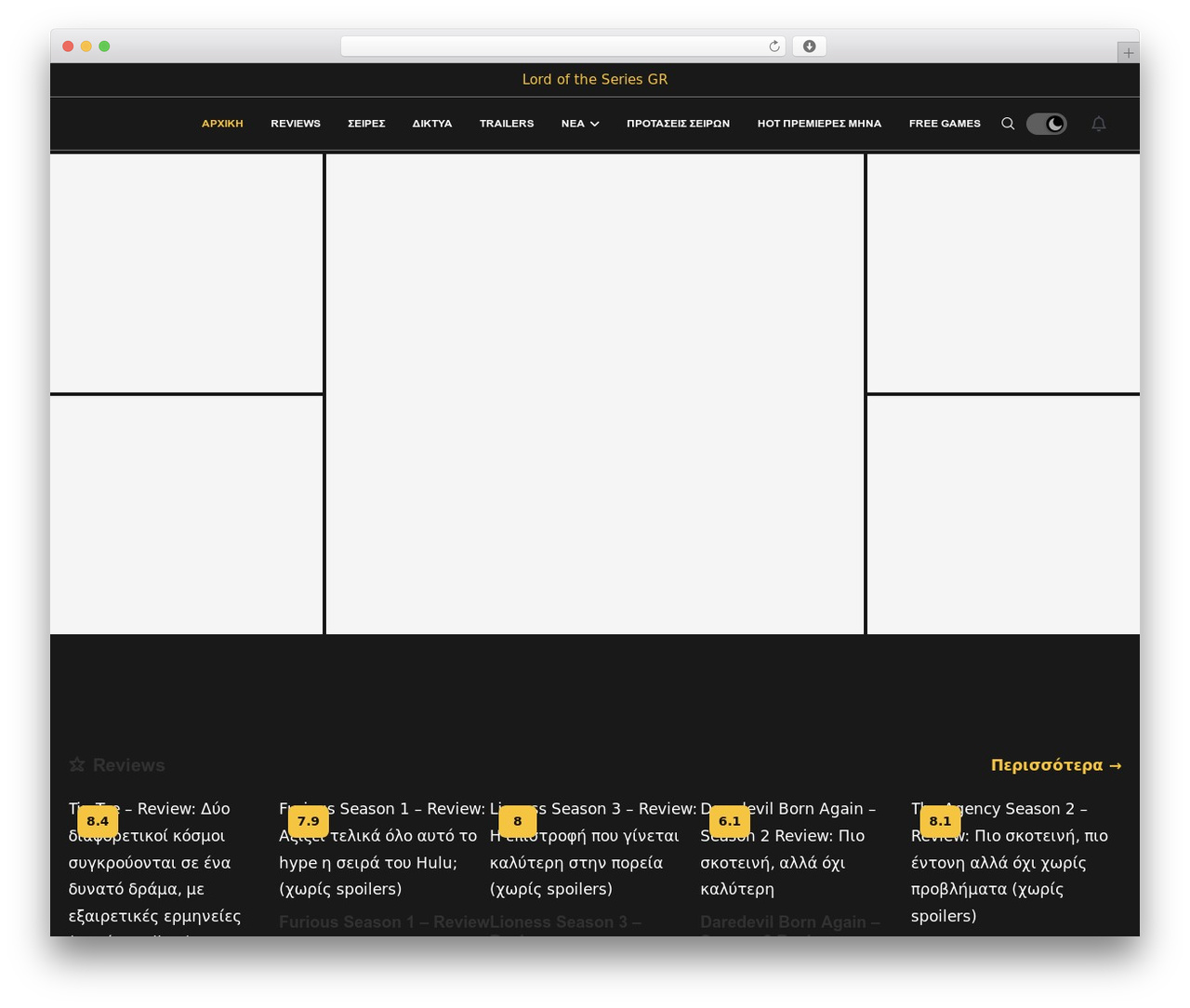Image resolution: width=1190 pixels, height=1008 pixels.
Task: Open the site search magnifier icon
Action: click(x=1008, y=124)
